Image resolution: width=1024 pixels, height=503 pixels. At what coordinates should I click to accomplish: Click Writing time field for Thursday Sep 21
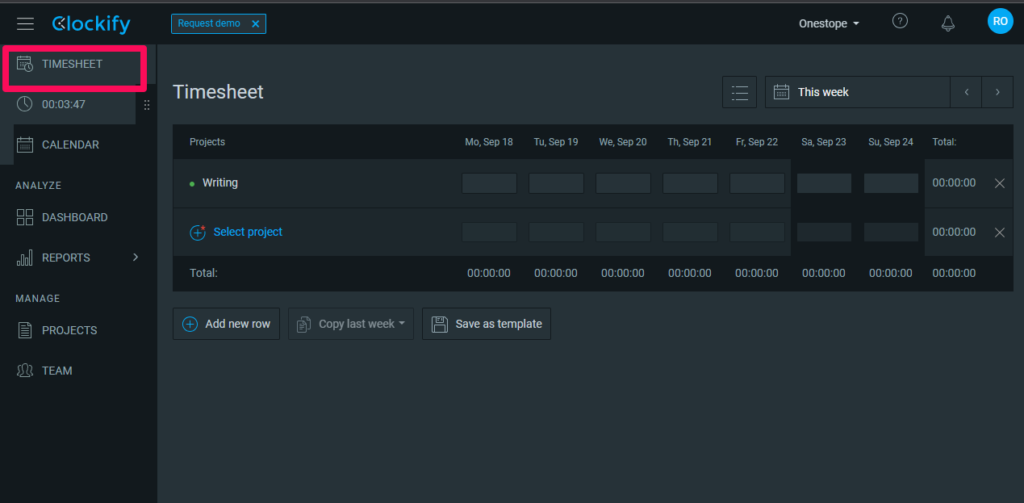point(690,184)
